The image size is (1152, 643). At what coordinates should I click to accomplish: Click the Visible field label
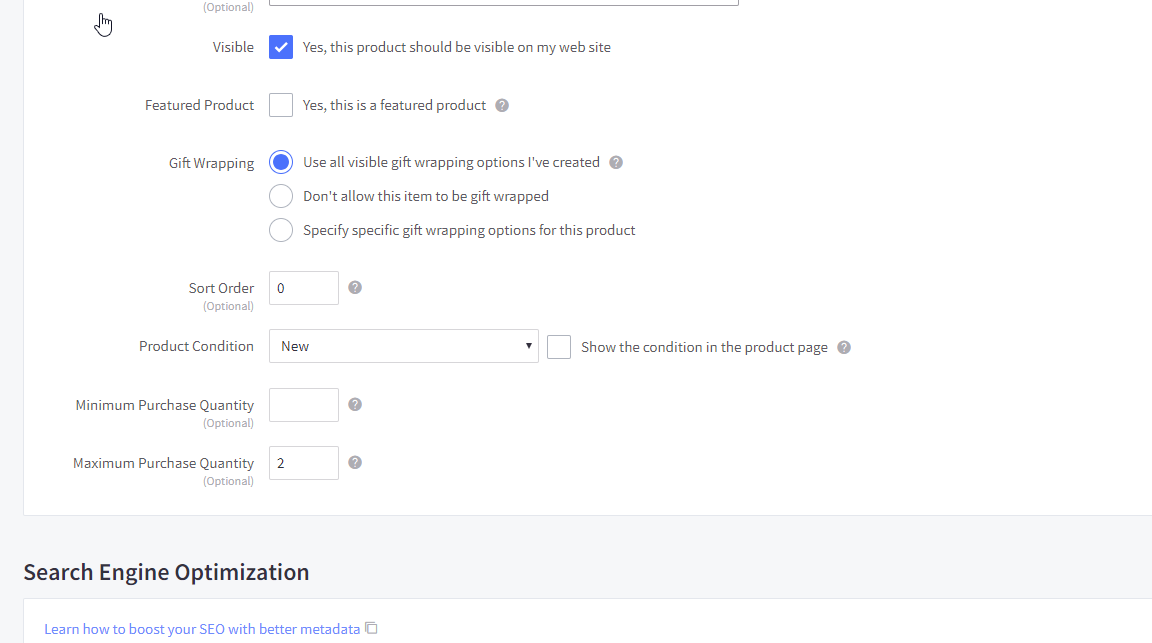[x=233, y=46]
